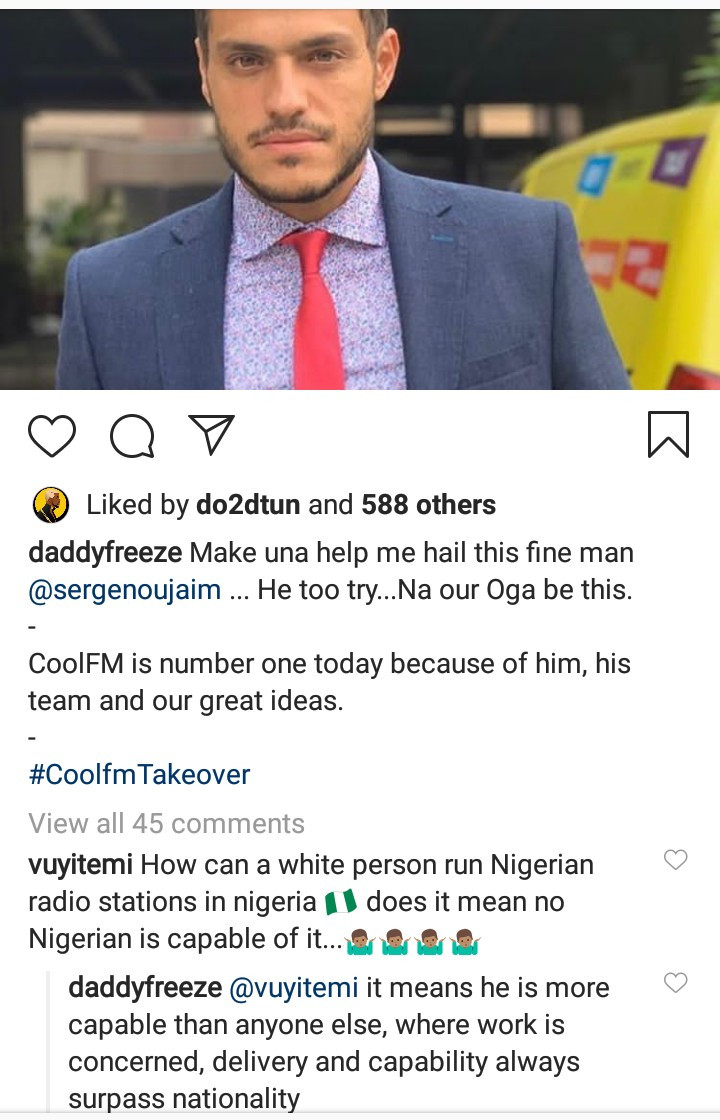Image resolution: width=720 pixels, height=1120 pixels.
Task: Like daddyfreeze's reply with the heart
Action: (676, 983)
